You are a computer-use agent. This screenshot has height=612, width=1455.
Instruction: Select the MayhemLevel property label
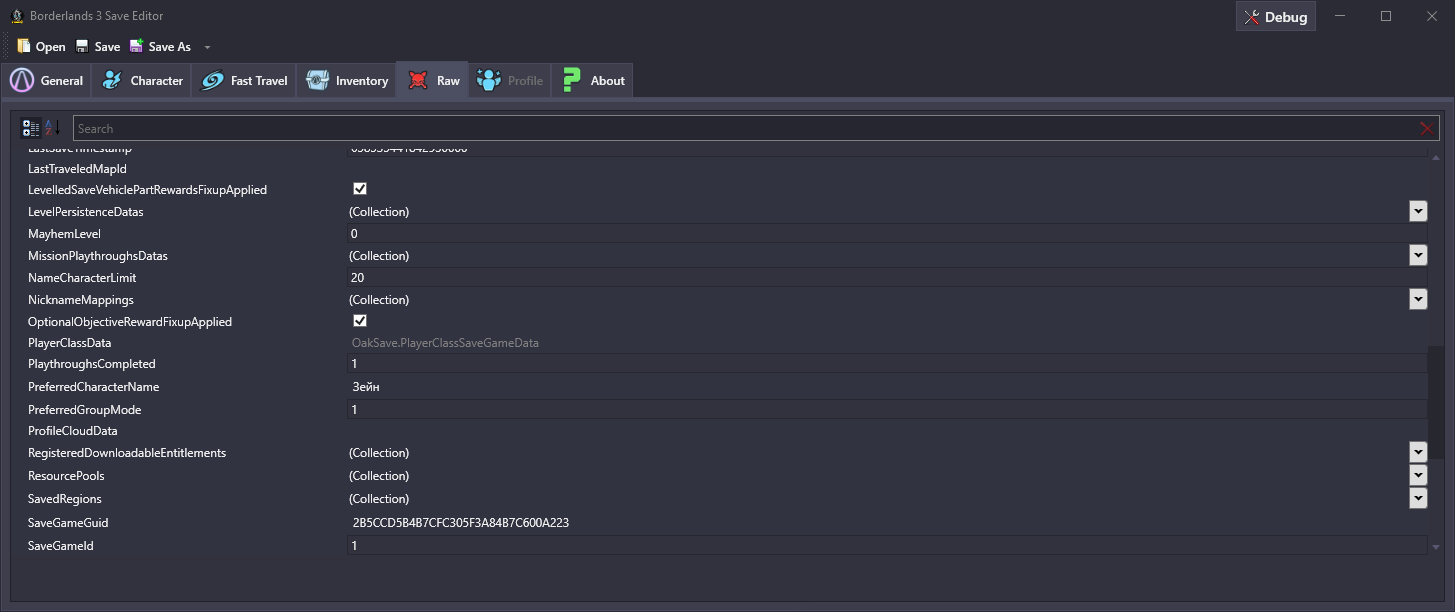click(64, 234)
